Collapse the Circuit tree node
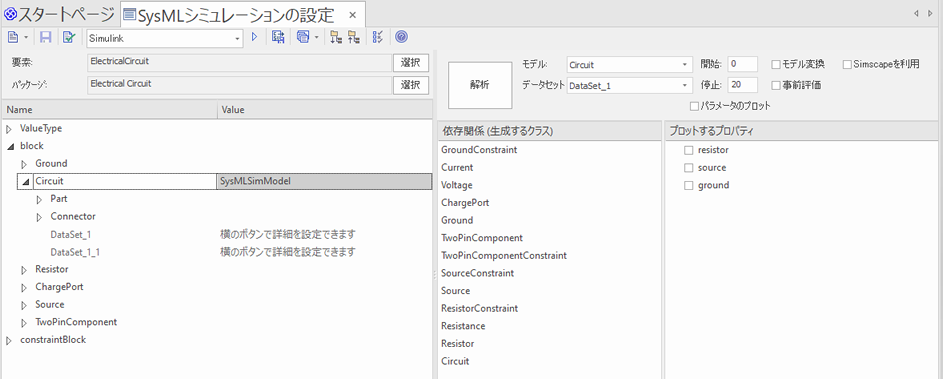The width and height of the screenshot is (943, 379). coord(25,181)
